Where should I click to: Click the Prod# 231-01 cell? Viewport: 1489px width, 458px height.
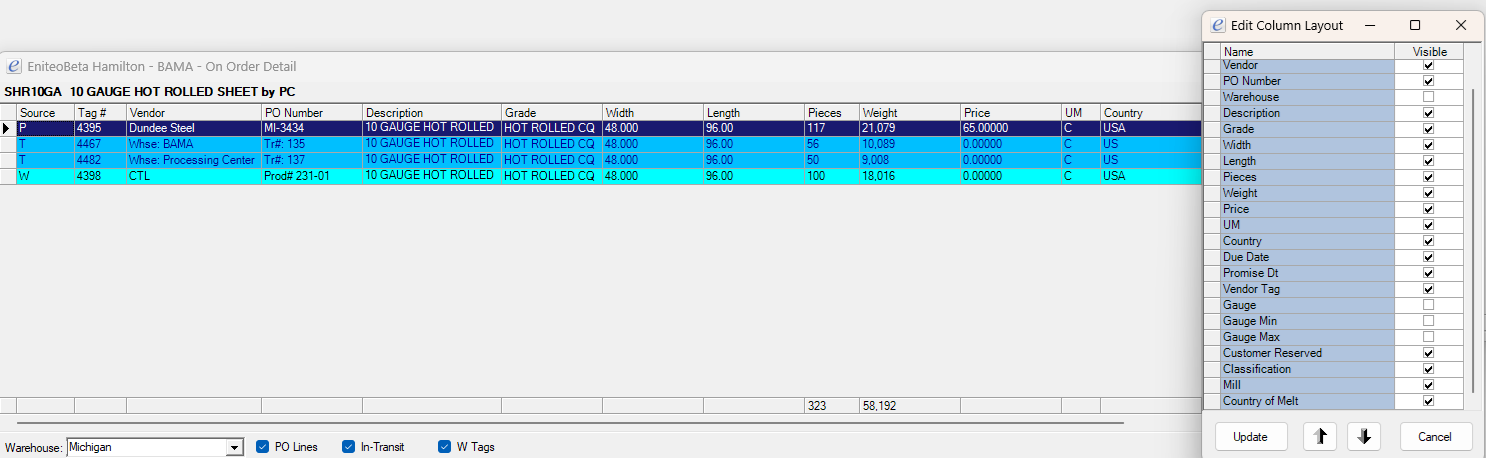tap(312, 176)
